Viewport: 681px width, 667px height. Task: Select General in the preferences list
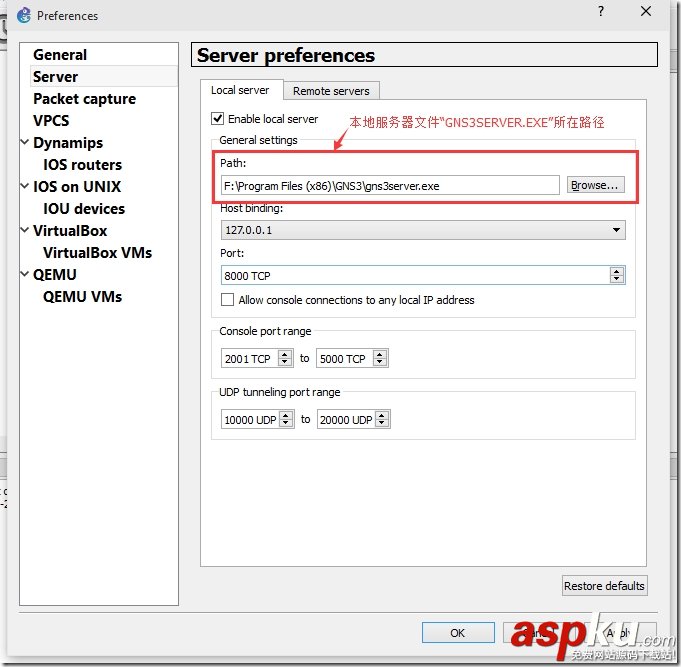[60, 55]
